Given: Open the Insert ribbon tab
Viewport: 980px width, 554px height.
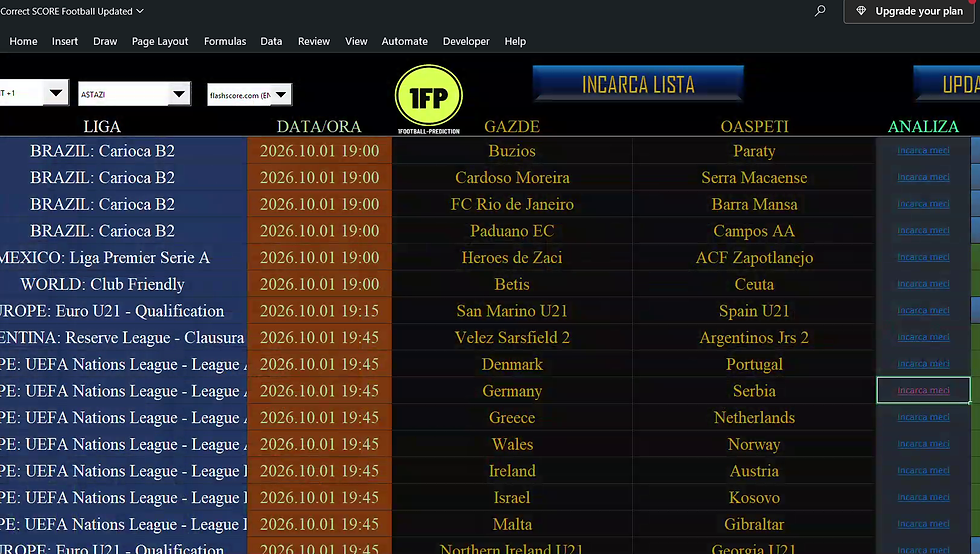Looking at the screenshot, I should [x=65, y=41].
